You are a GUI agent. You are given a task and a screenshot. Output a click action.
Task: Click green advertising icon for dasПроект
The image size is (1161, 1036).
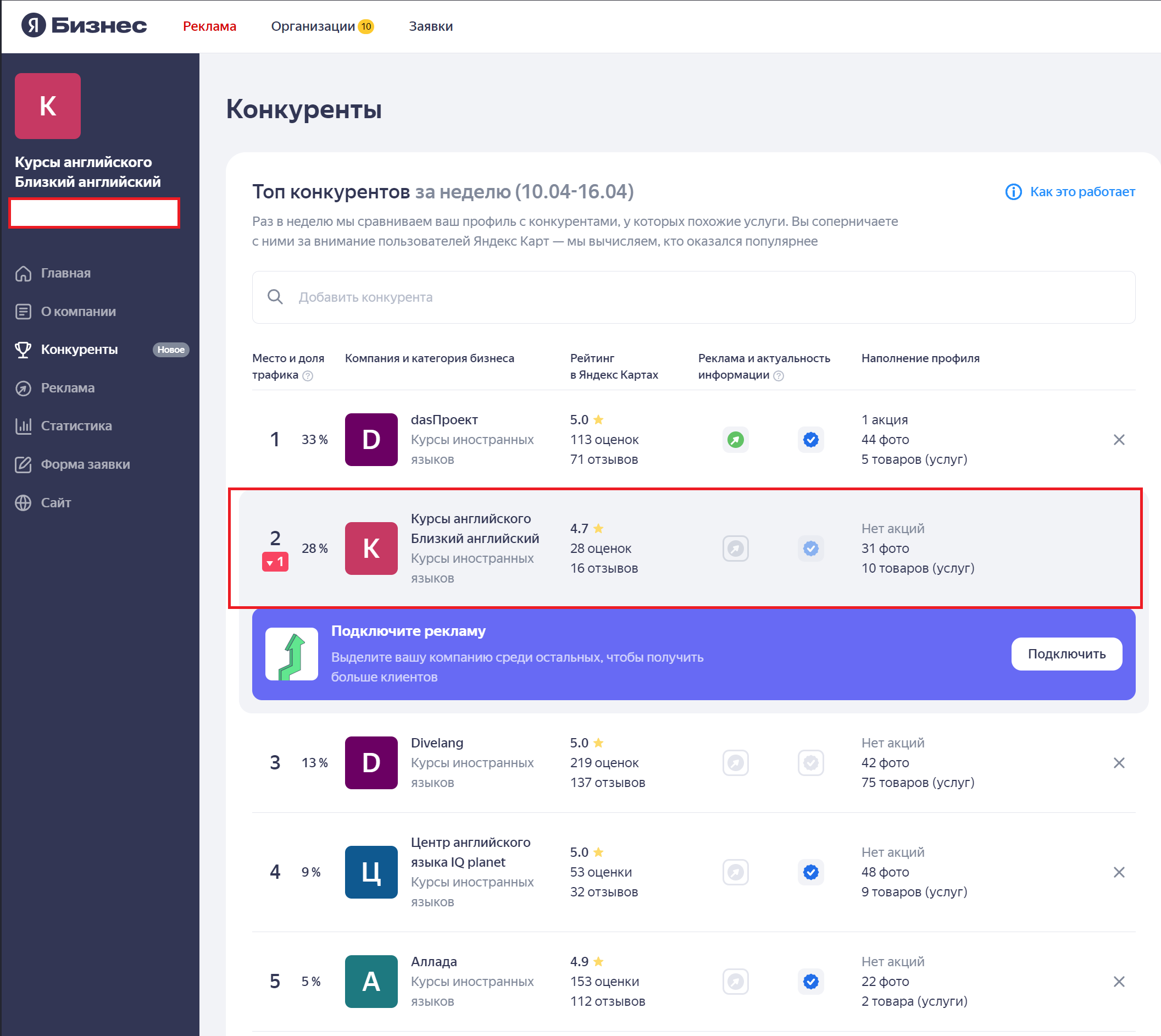tap(735, 440)
